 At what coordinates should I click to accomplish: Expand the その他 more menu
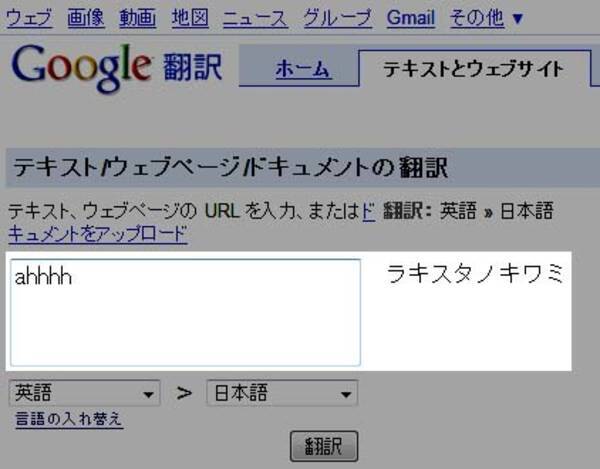point(486,18)
